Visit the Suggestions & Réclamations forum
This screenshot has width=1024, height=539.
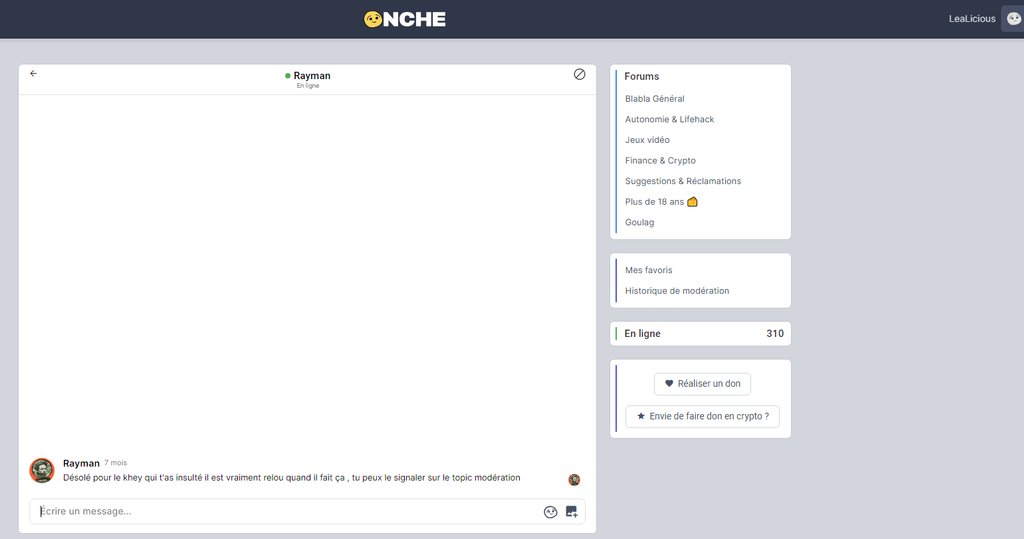point(683,181)
